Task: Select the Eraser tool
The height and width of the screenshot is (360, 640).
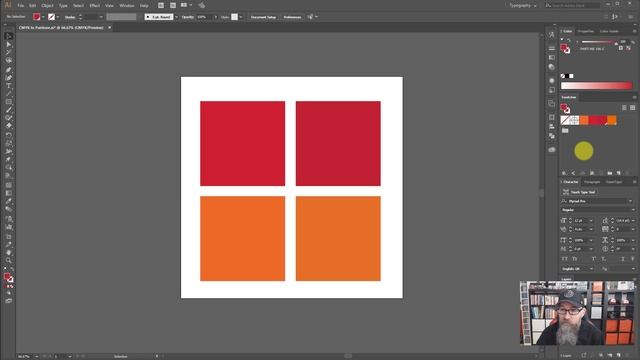Action: pos(9,126)
